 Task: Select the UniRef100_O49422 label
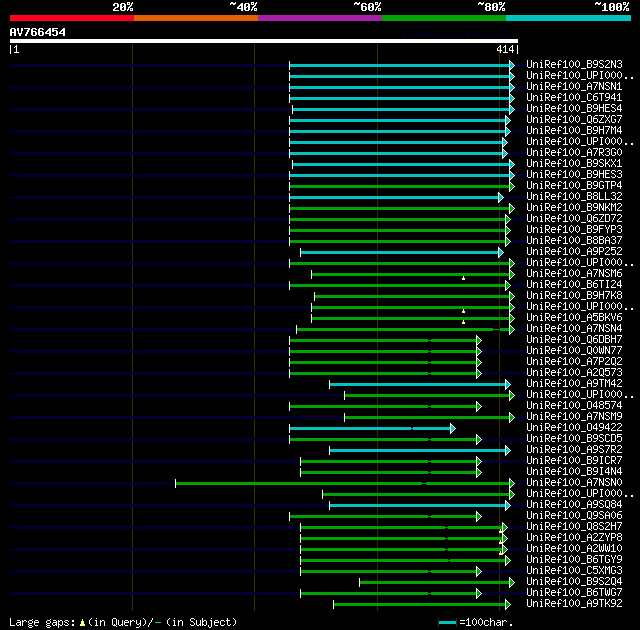574,428
